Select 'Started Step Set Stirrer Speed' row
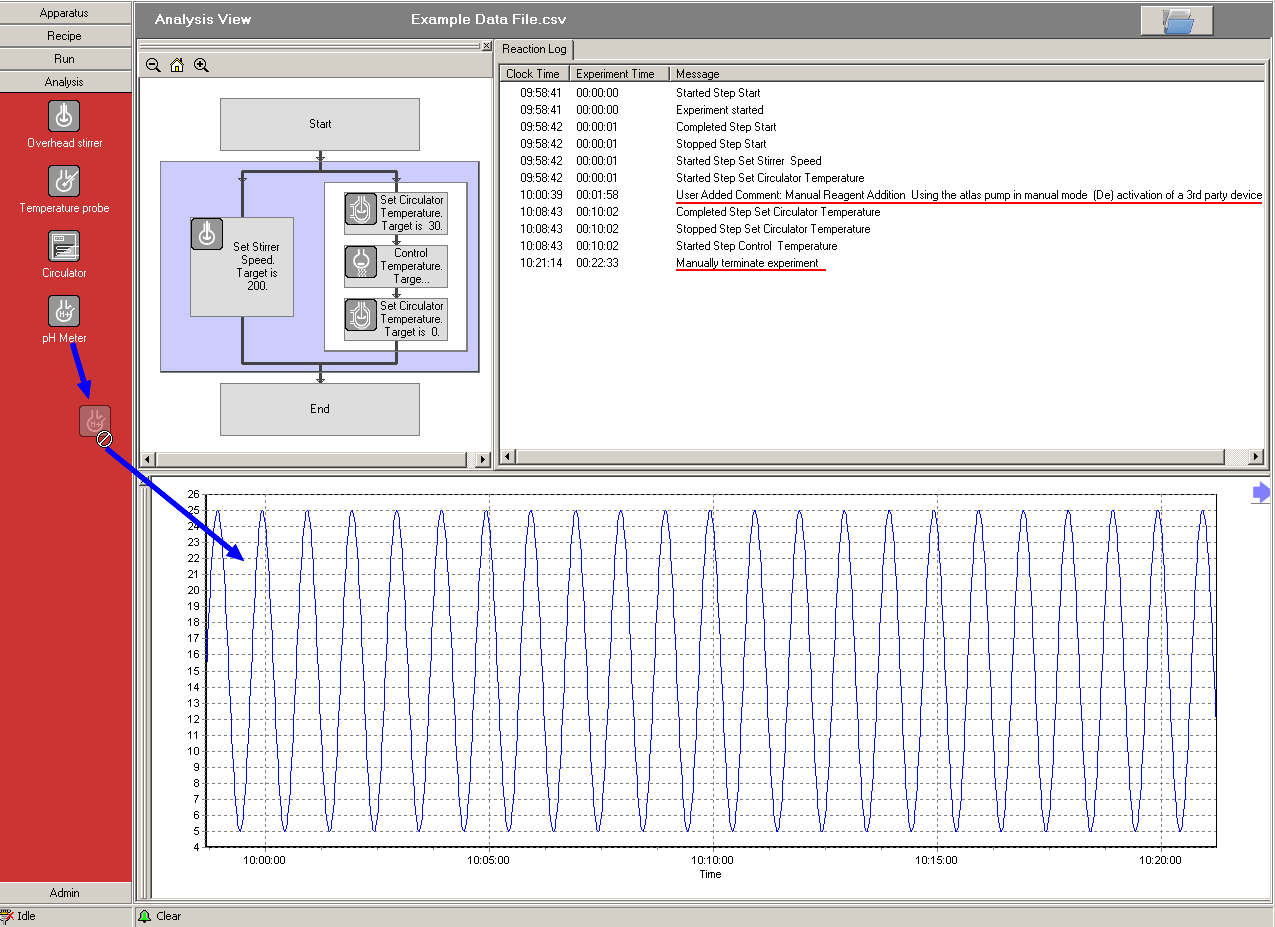The height and width of the screenshot is (927, 1275). [882, 161]
